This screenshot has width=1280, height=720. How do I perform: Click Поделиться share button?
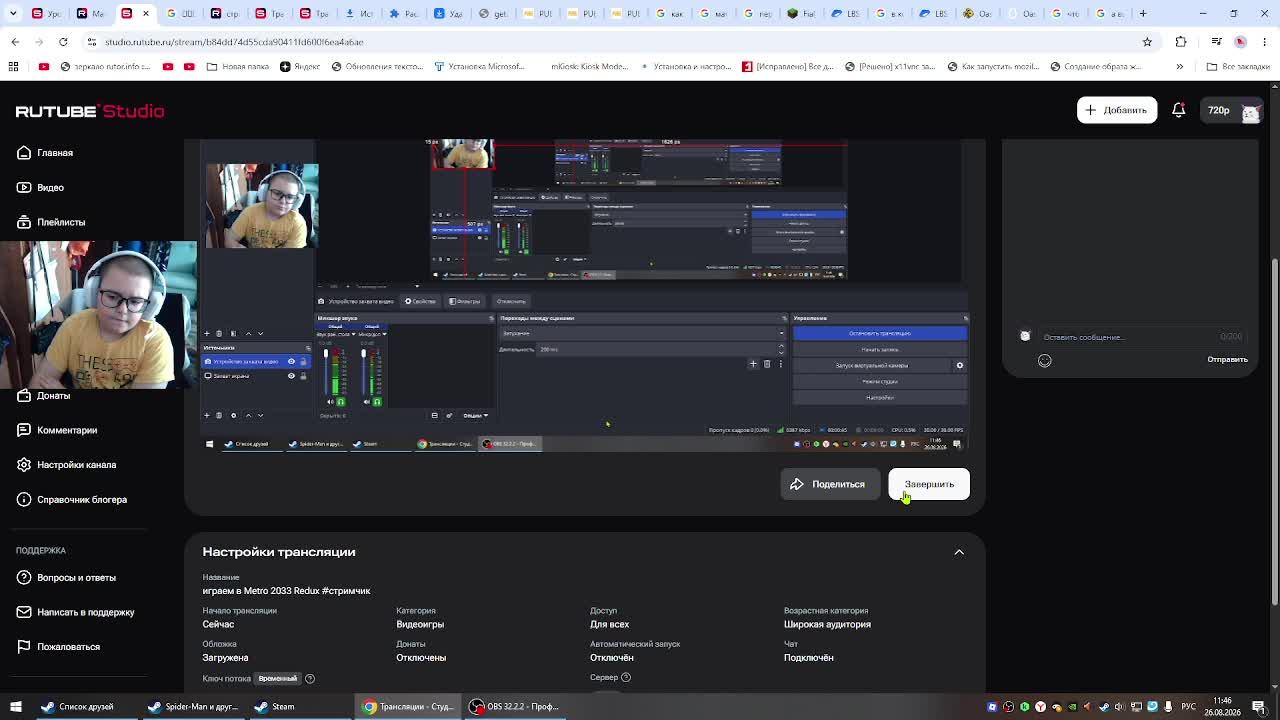click(x=829, y=484)
